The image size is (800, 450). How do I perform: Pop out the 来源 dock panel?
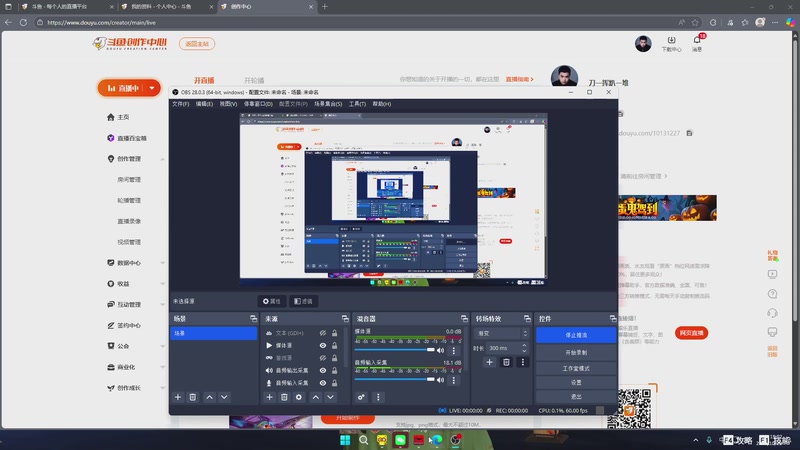click(x=345, y=318)
